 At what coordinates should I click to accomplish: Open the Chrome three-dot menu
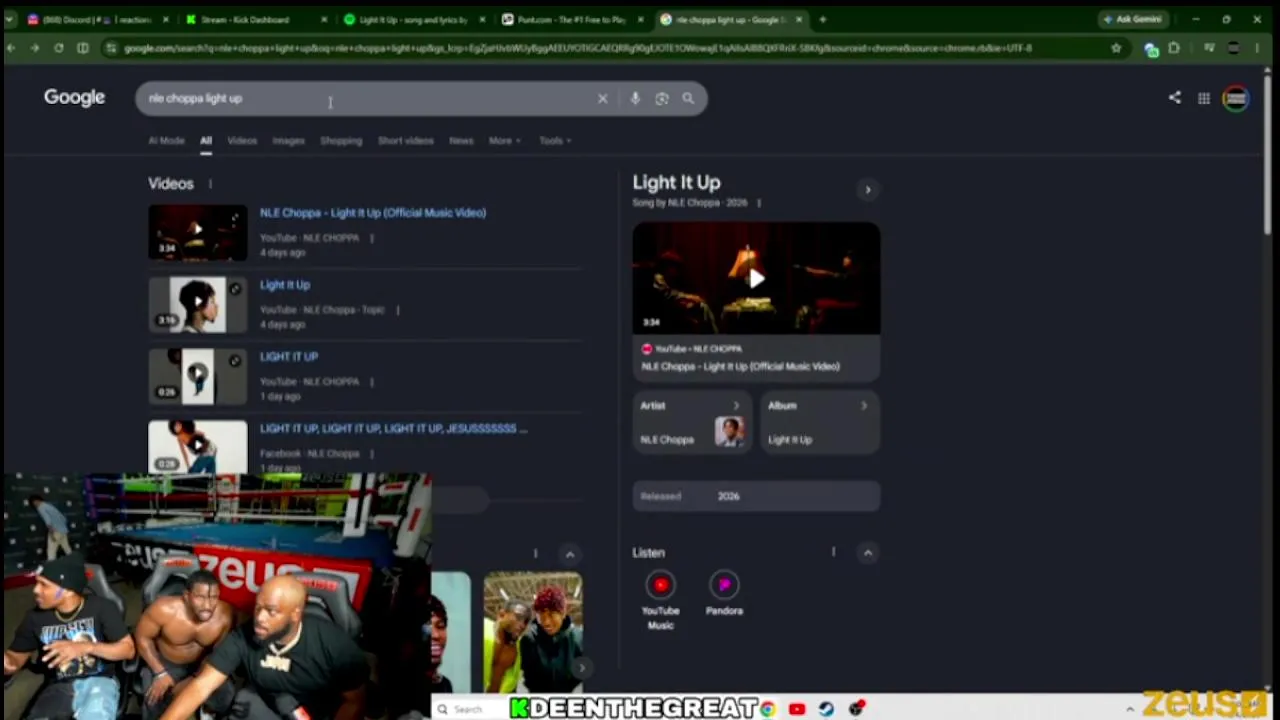coord(1257,48)
